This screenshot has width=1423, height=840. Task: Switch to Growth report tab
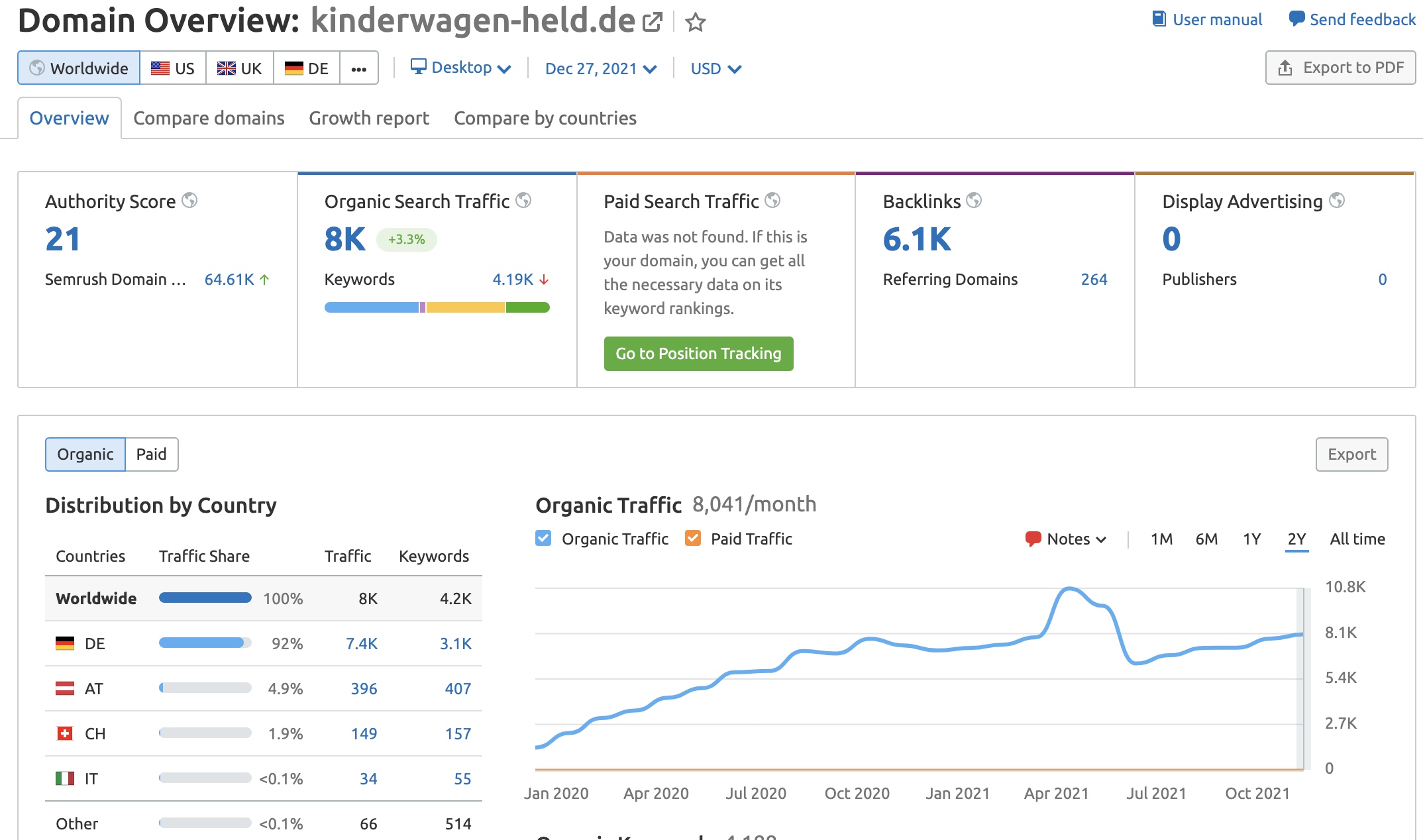pyautogui.click(x=369, y=118)
